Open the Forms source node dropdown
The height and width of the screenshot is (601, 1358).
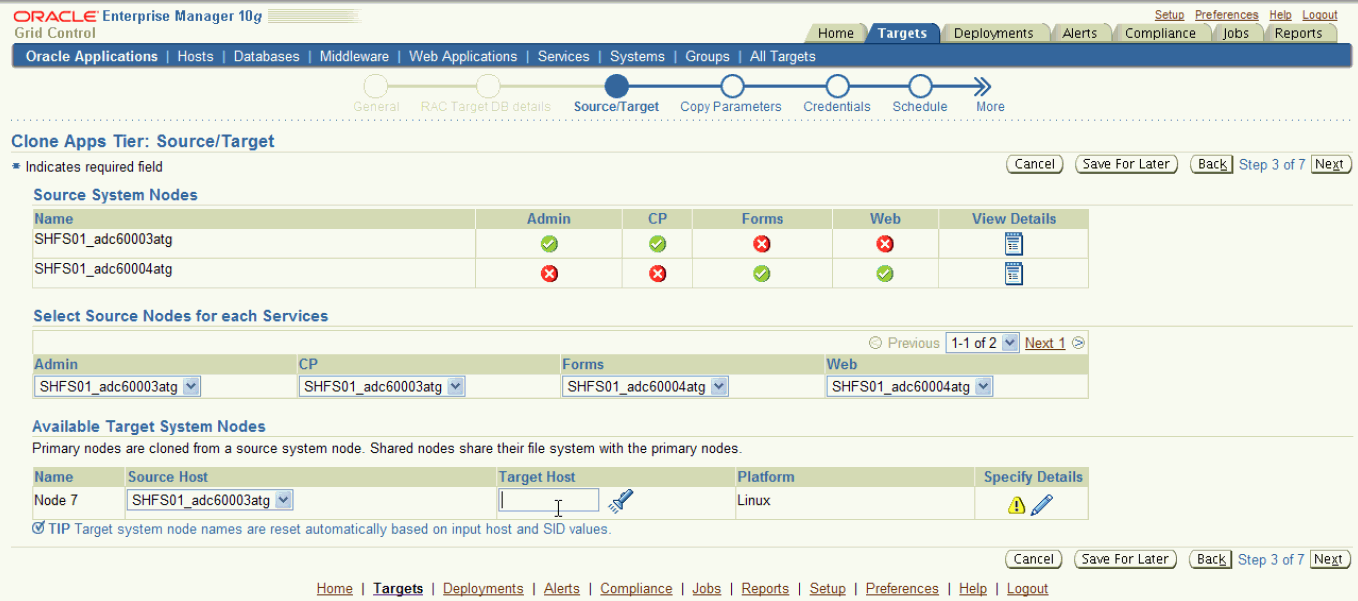[x=645, y=387]
